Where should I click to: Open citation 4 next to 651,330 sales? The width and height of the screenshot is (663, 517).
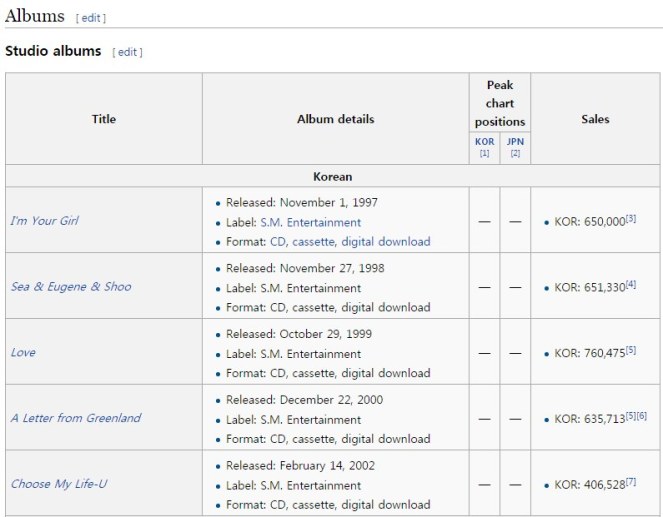point(631,284)
